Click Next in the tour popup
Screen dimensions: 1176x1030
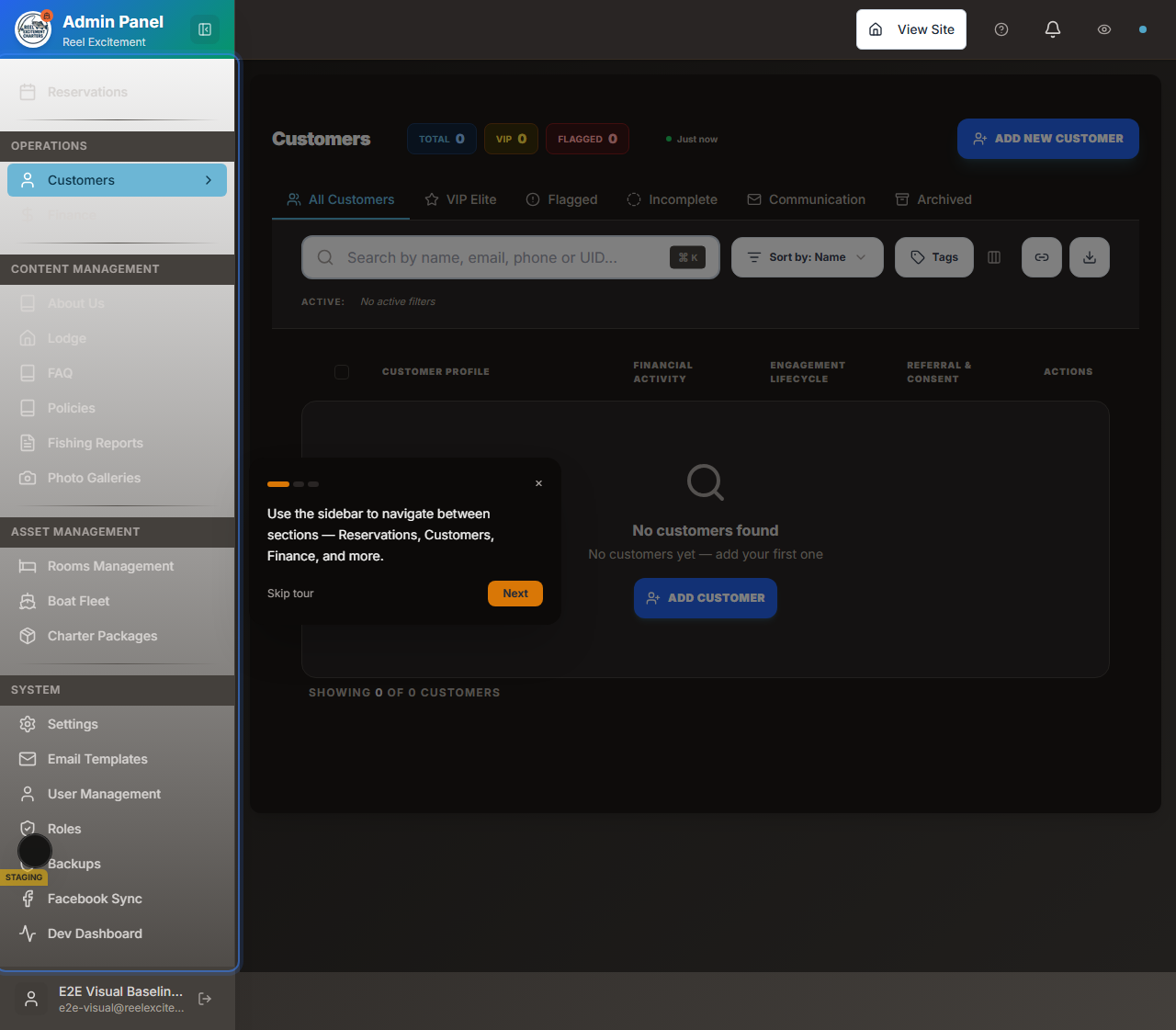(x=515, y=594)
